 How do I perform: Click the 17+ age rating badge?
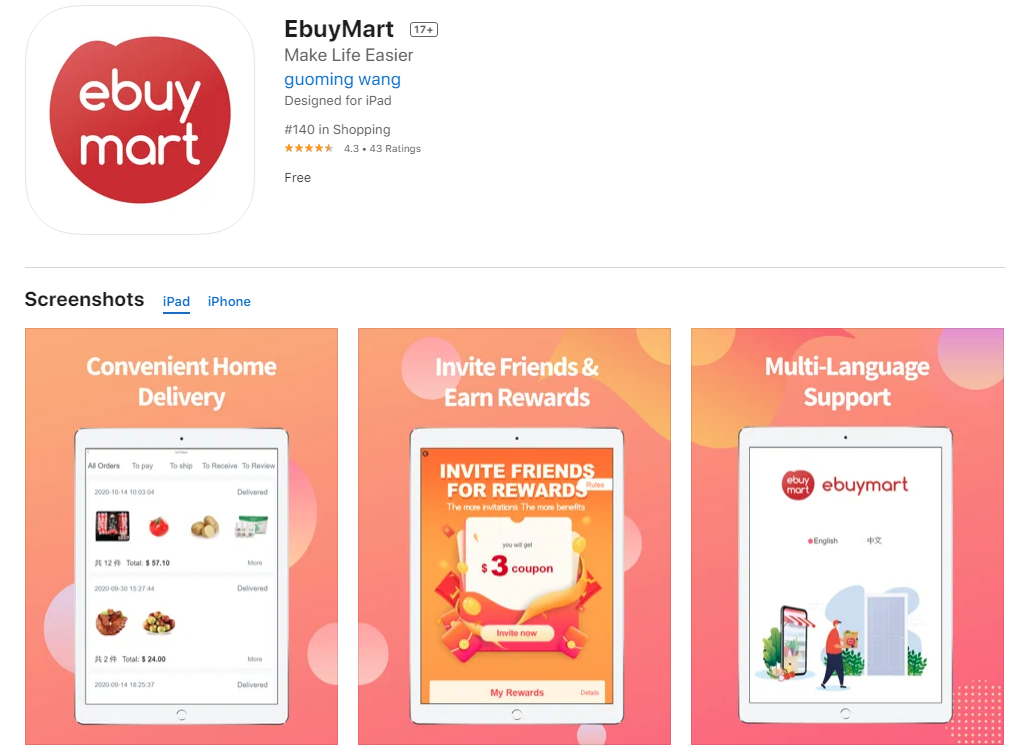(x=424, y=30)
